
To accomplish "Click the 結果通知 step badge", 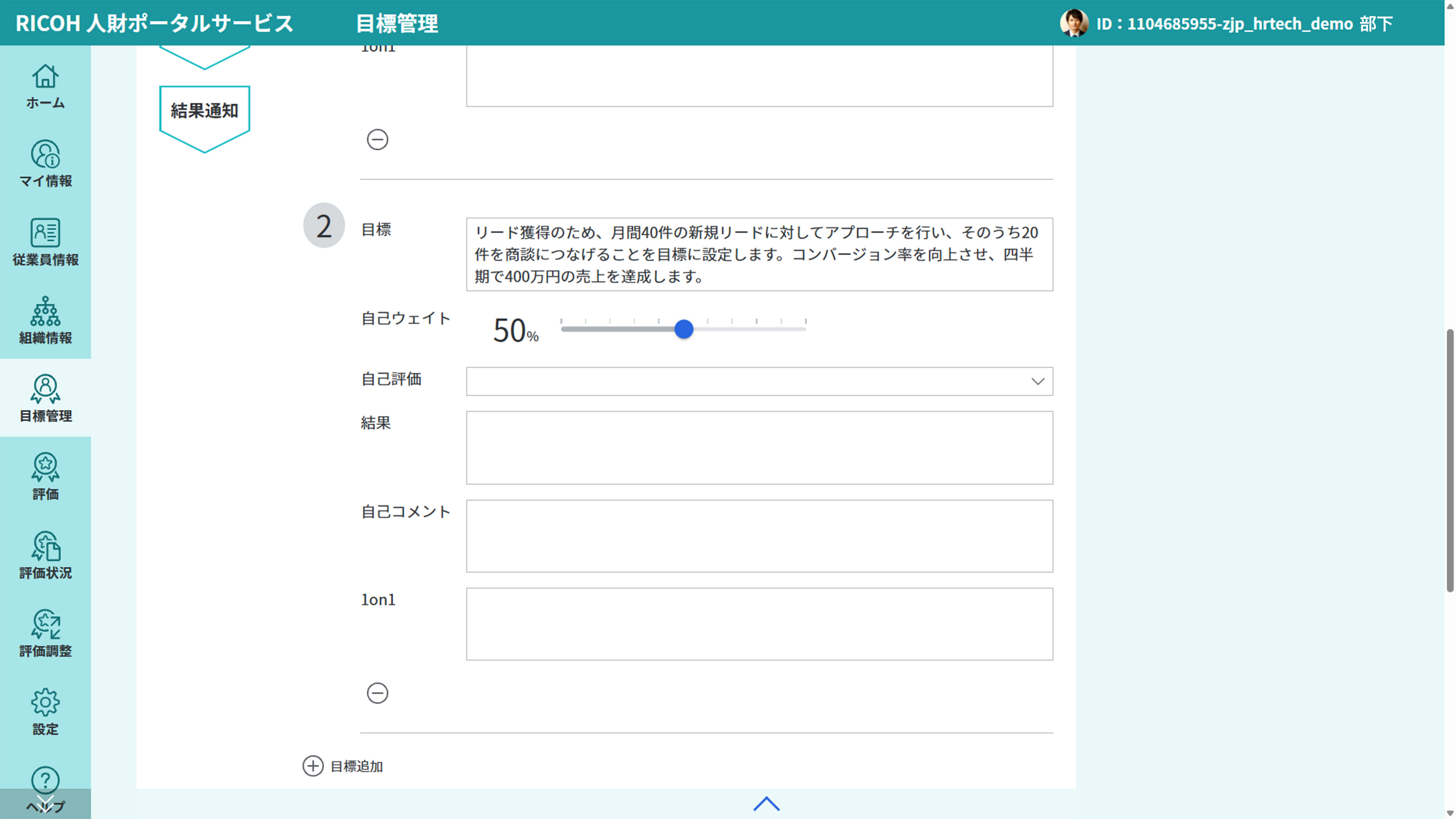I will (x=204, y=111).
